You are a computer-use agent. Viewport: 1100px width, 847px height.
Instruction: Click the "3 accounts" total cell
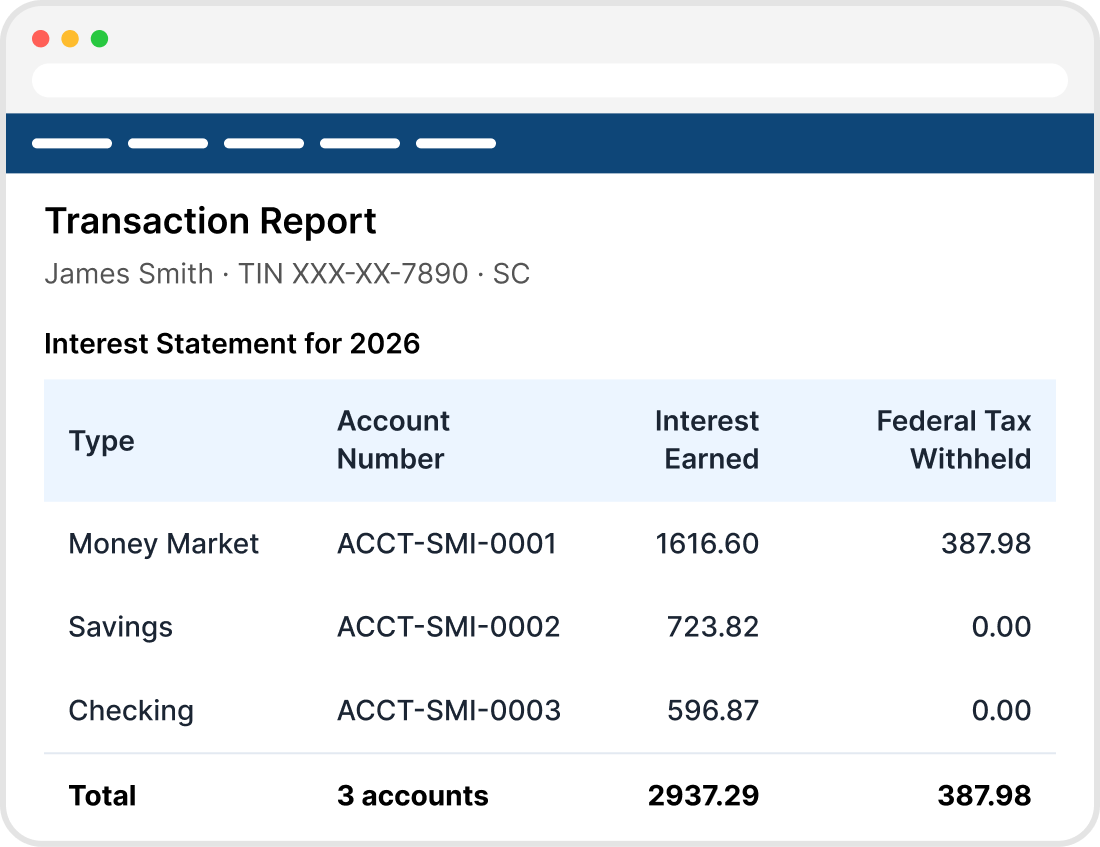pyautogui.click(x=412, y=796)
